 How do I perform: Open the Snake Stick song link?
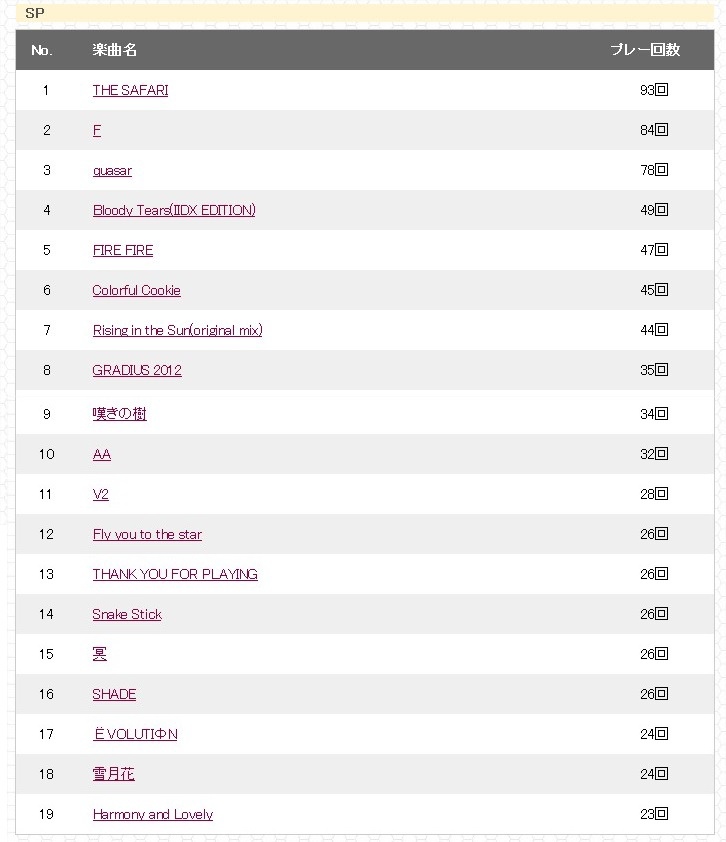(127, 615)
